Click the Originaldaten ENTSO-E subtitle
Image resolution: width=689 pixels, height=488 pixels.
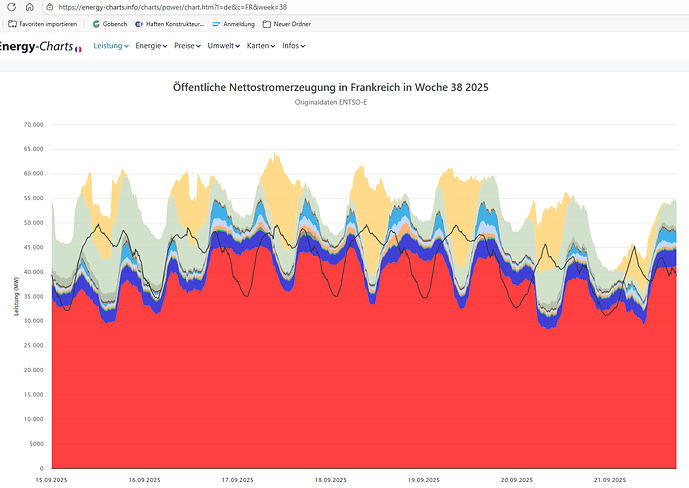point(330,102)
